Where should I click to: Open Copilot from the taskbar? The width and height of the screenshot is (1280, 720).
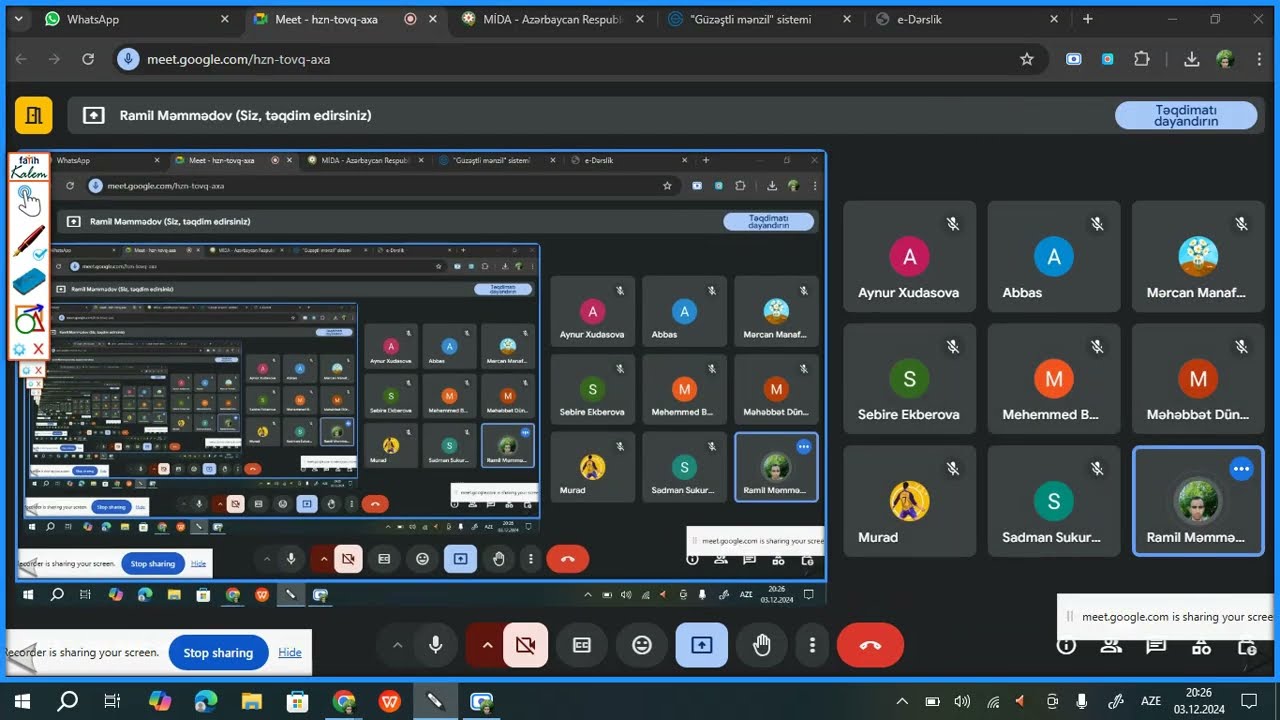pos(159,701)
